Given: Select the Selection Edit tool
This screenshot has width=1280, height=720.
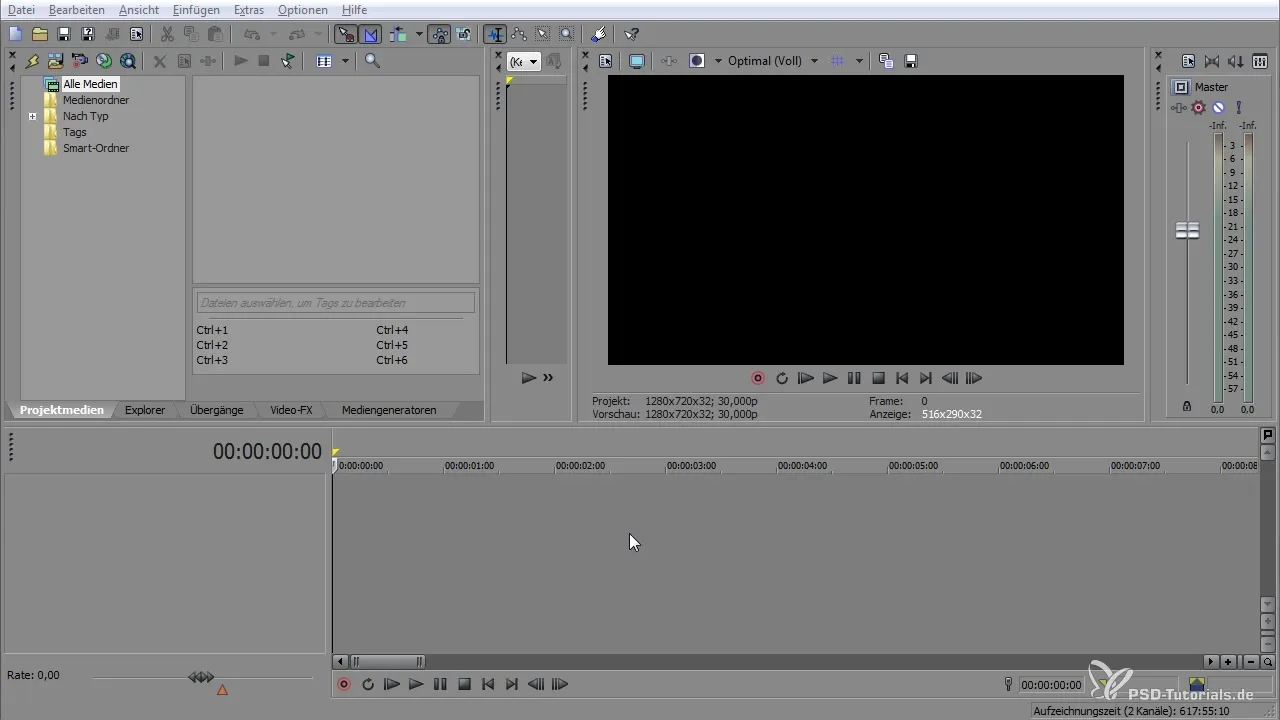Looking at the screenshot, I should click(543, 34).
